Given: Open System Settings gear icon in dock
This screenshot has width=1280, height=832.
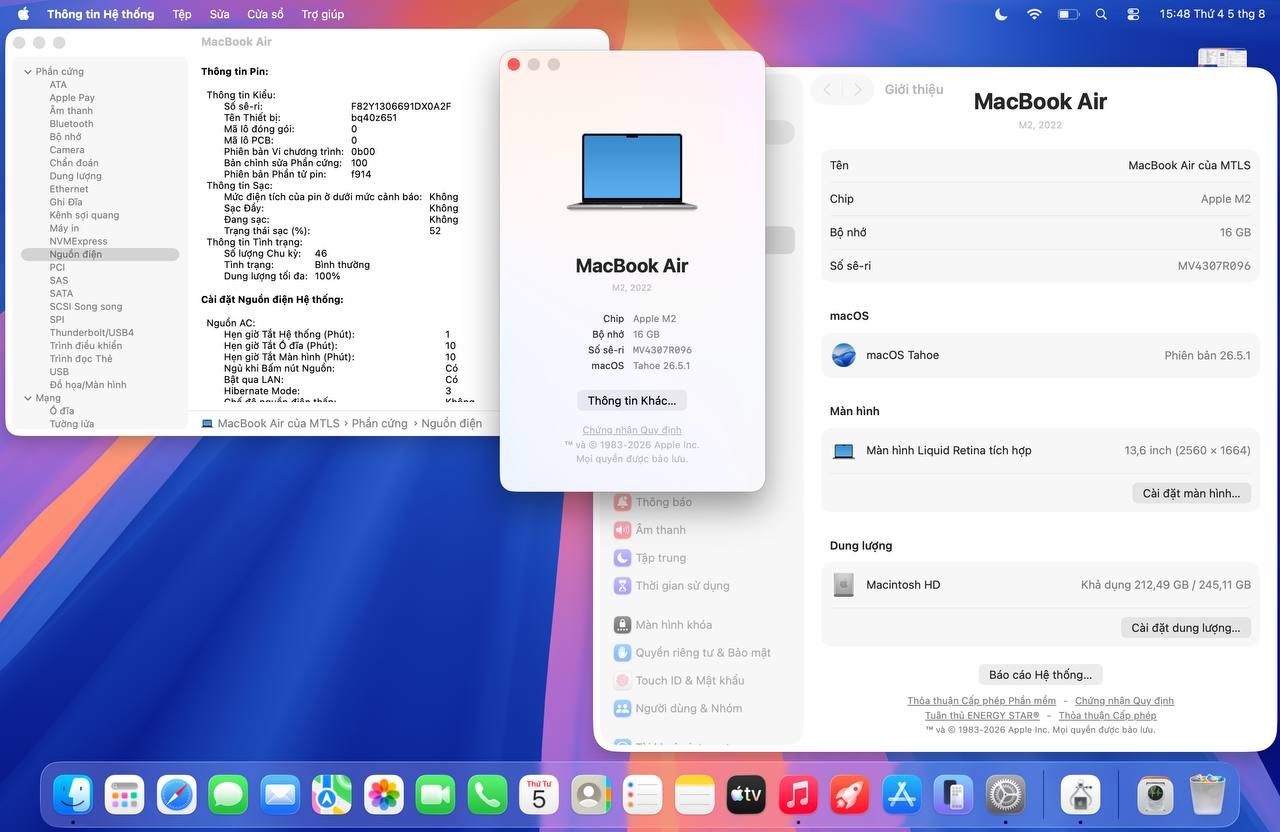Looking at the screenshot, I should pyautogui.click(x=1005, y=795).
